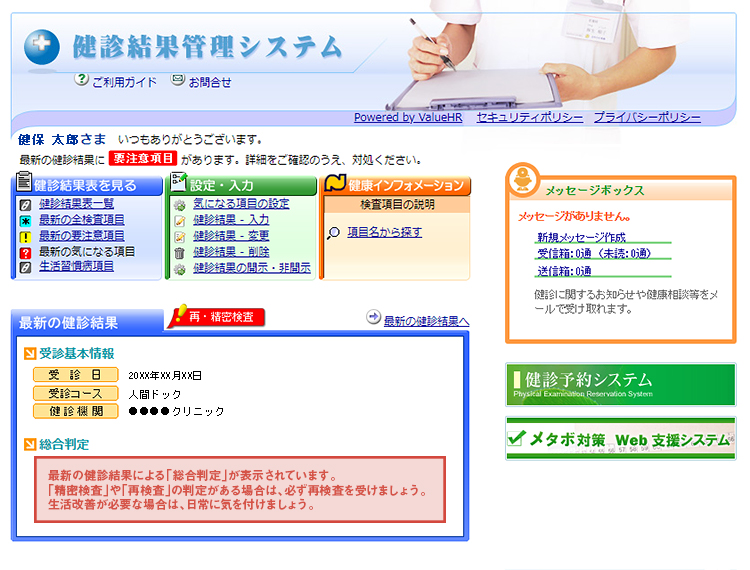This screenshot has height=570, width=750.
Task: Click gear icon beside 健診結果の開示・非開示
Action: 179,269
